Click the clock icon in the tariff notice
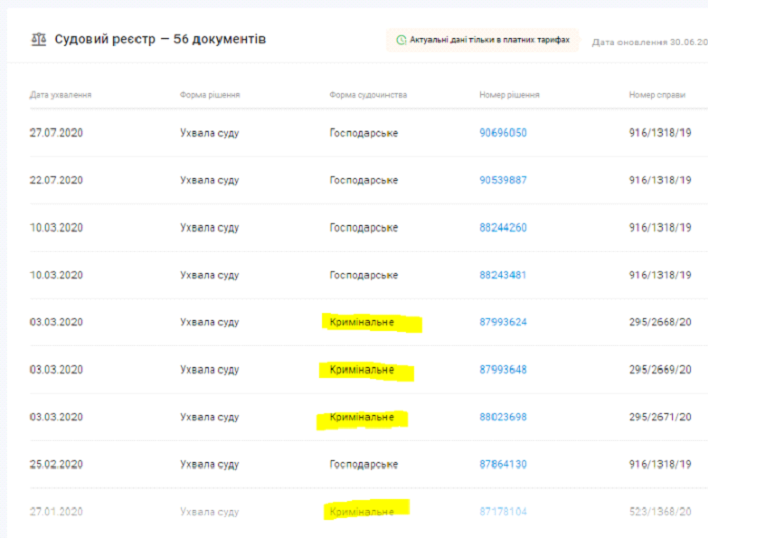 [401, 40]
